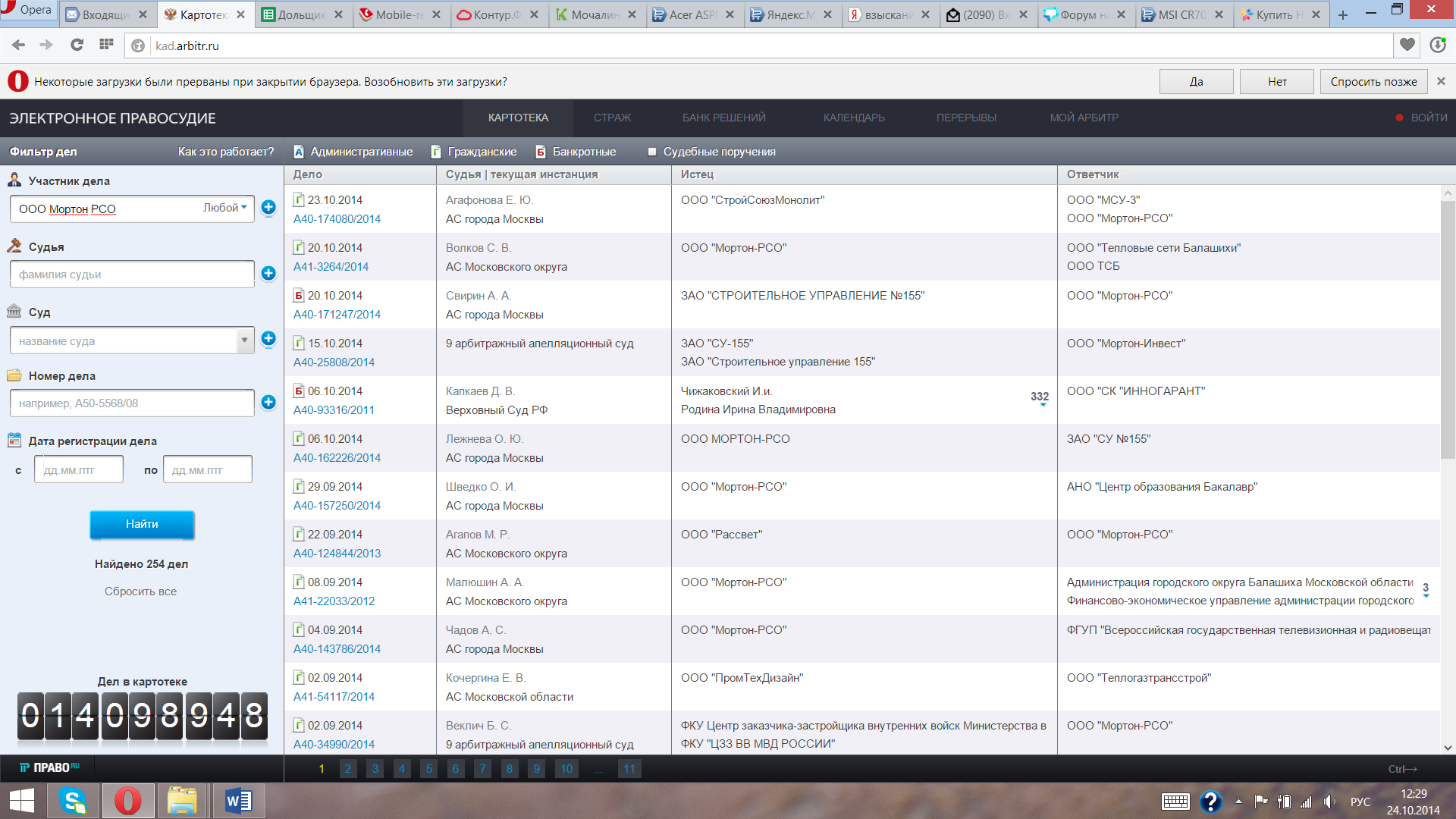Click scroll-down arrow of results list
1456x819 pixels.
tap(1448, 747)
